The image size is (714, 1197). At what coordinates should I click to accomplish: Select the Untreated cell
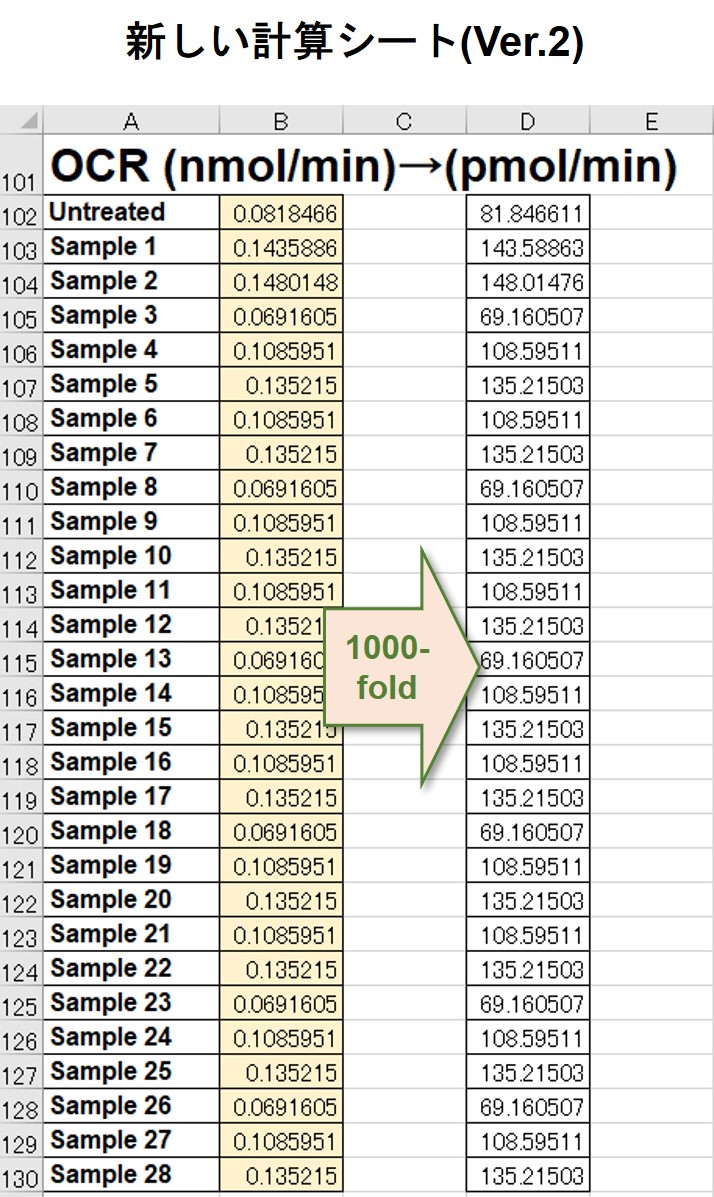(x=131, y=212)
